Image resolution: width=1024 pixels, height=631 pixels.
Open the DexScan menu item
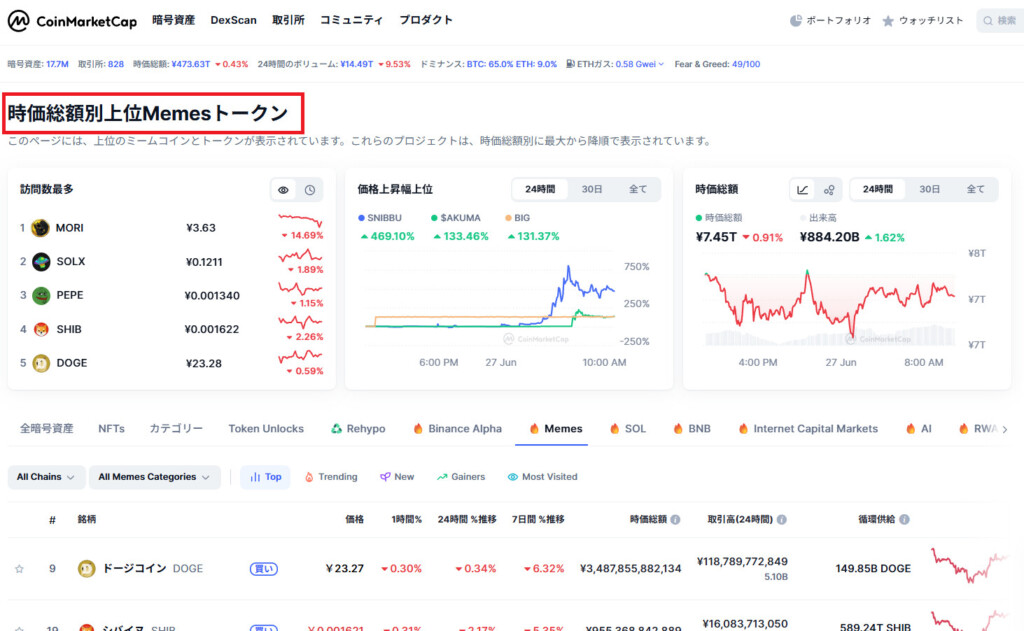233,20
